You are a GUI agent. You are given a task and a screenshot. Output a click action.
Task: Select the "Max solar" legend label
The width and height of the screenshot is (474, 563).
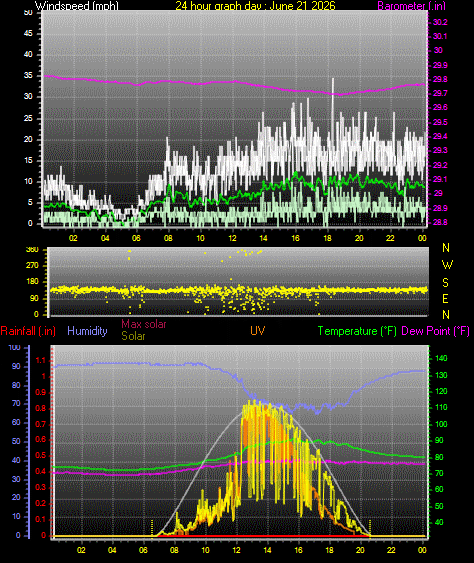144,324
